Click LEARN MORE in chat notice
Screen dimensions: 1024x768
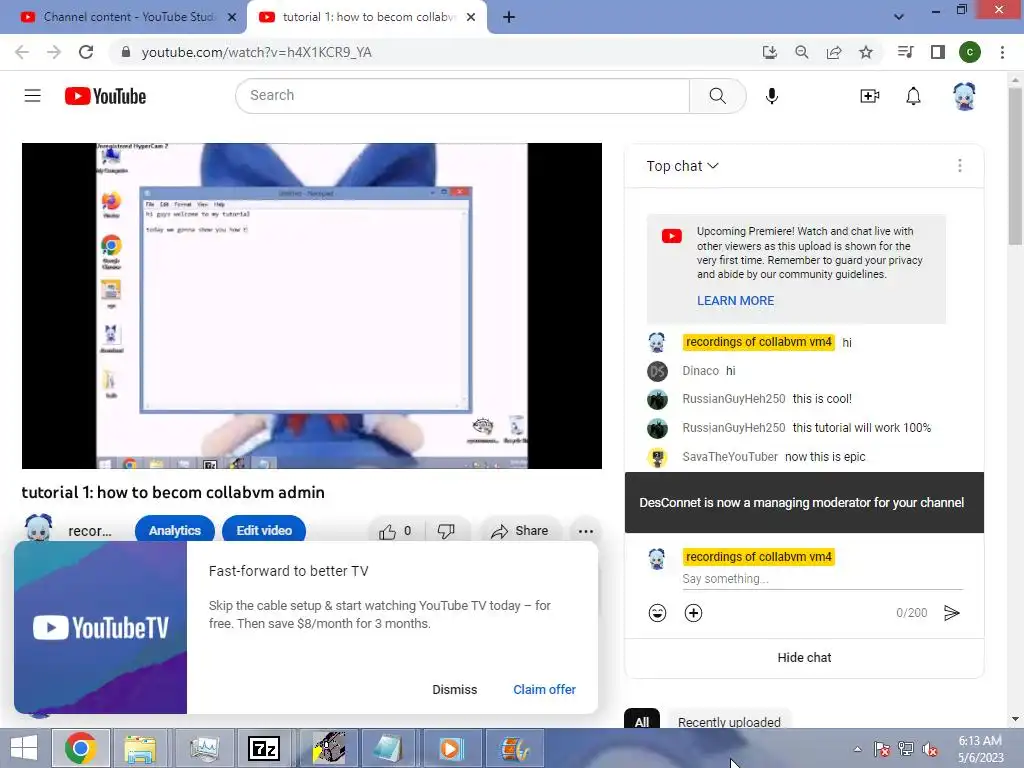coord(735,300)
